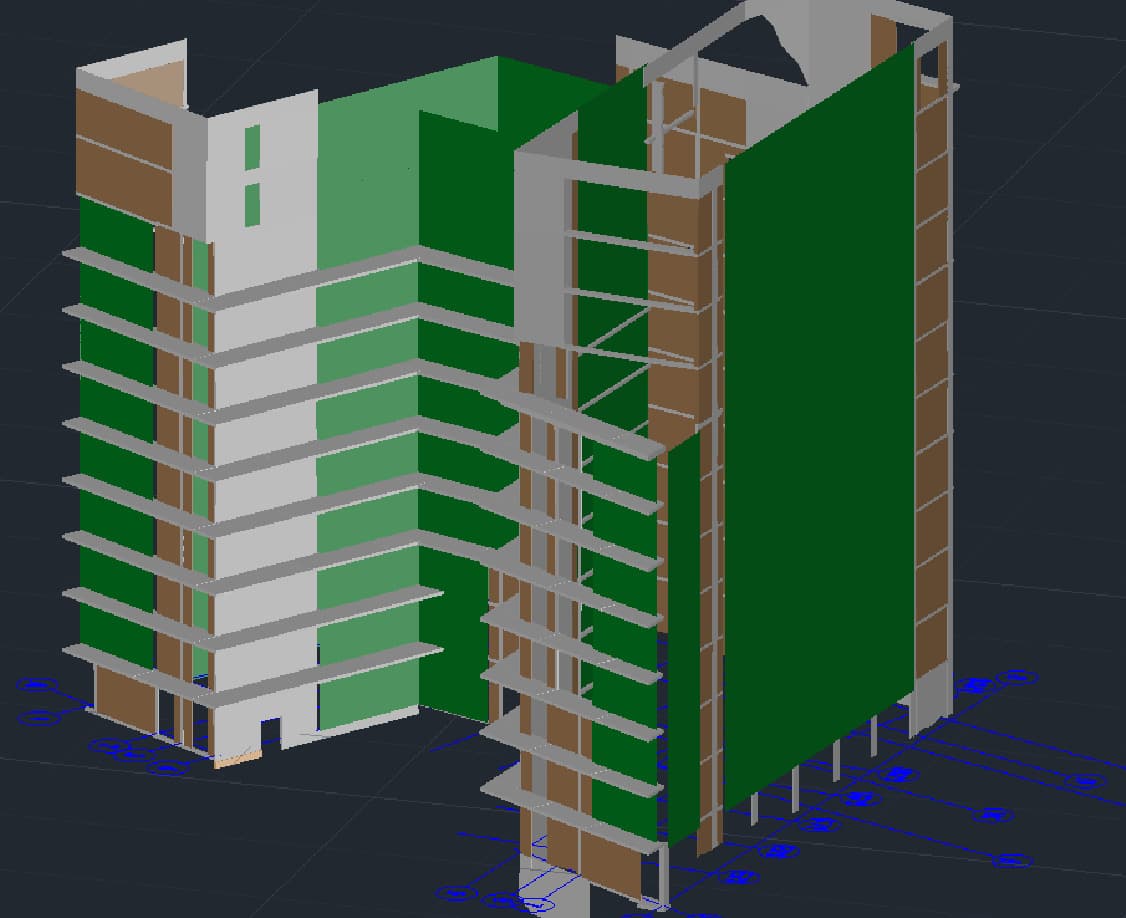This screenshot has height=918, width=1126.
Task: Select the lower-right grid bubble near bottom corner
Action: coord(1012,859)
